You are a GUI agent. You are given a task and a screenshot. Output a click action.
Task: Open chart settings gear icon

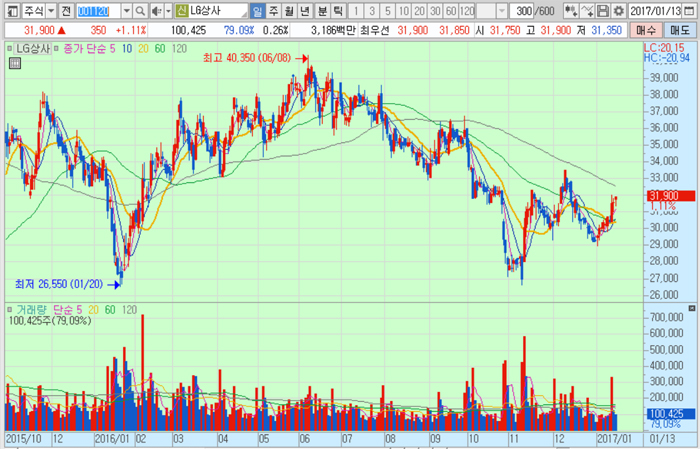619,10
